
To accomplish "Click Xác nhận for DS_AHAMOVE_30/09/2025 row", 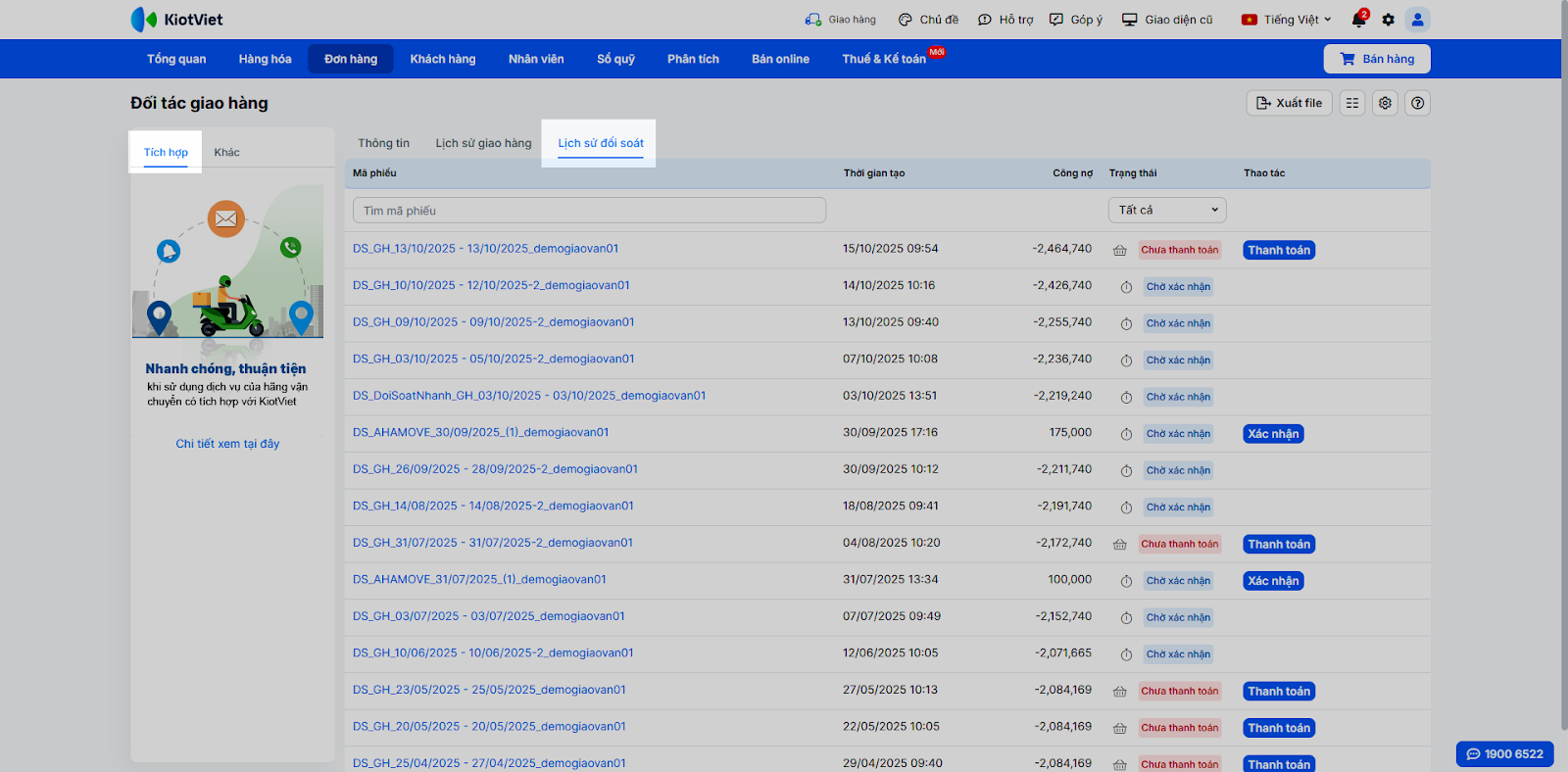I will click(x=1273, y=434).
